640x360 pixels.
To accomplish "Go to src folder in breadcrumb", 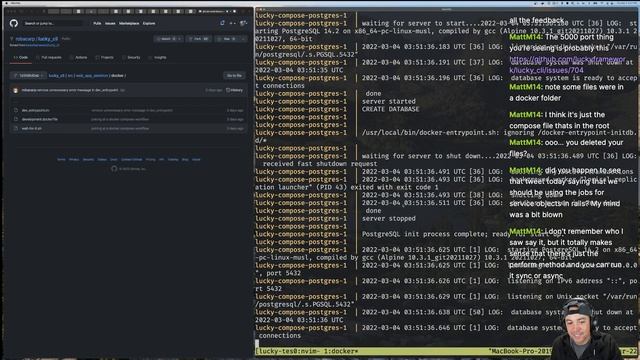I will [x=70, y=76].
